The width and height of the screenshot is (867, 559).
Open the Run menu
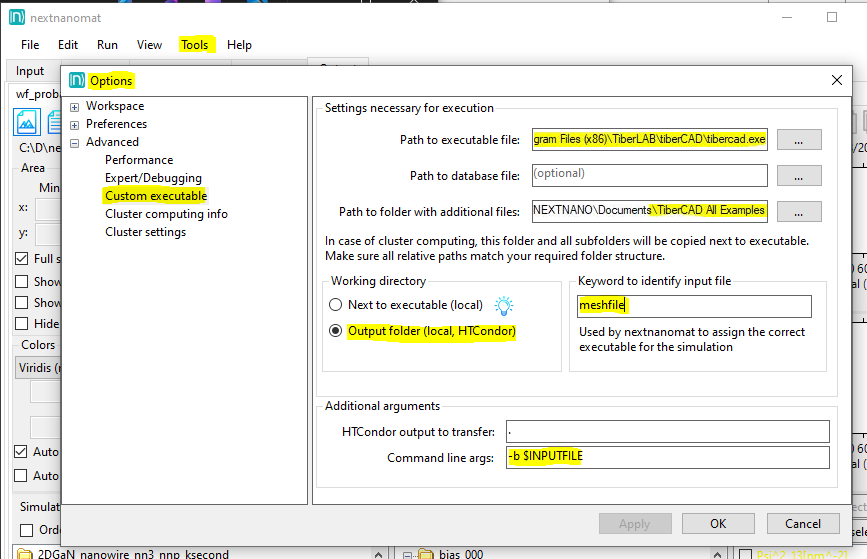click(107, 45)
